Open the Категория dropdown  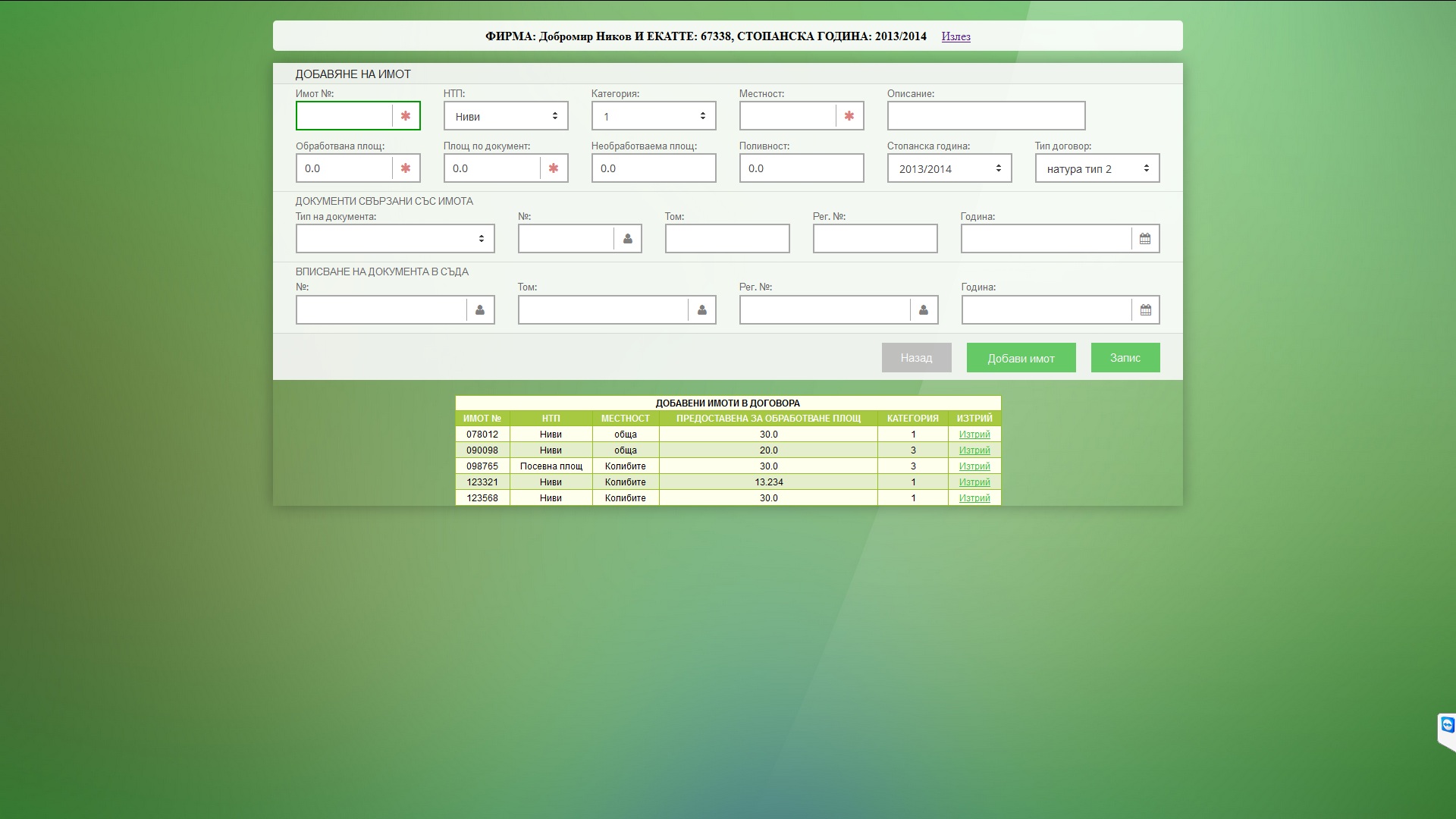tap(654, 116)
